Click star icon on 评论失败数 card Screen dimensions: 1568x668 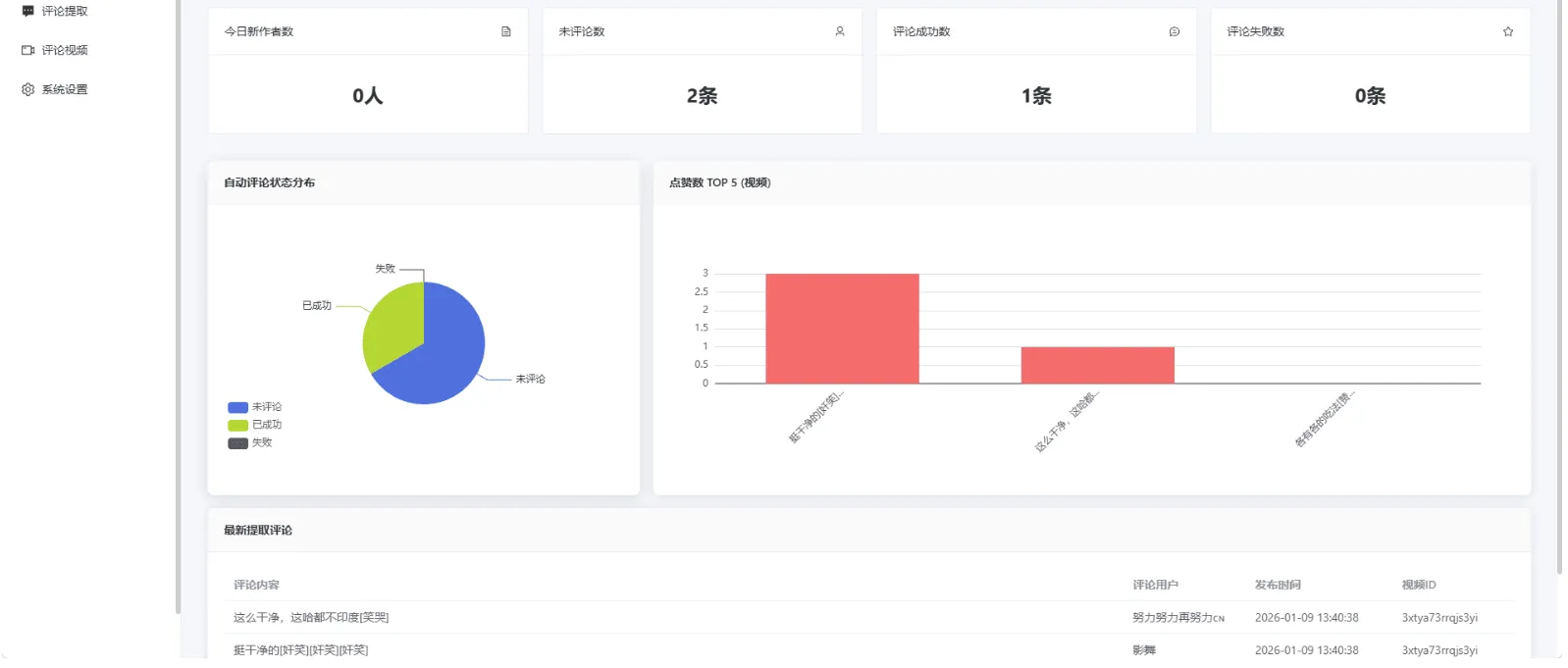tap(1508, 31)
